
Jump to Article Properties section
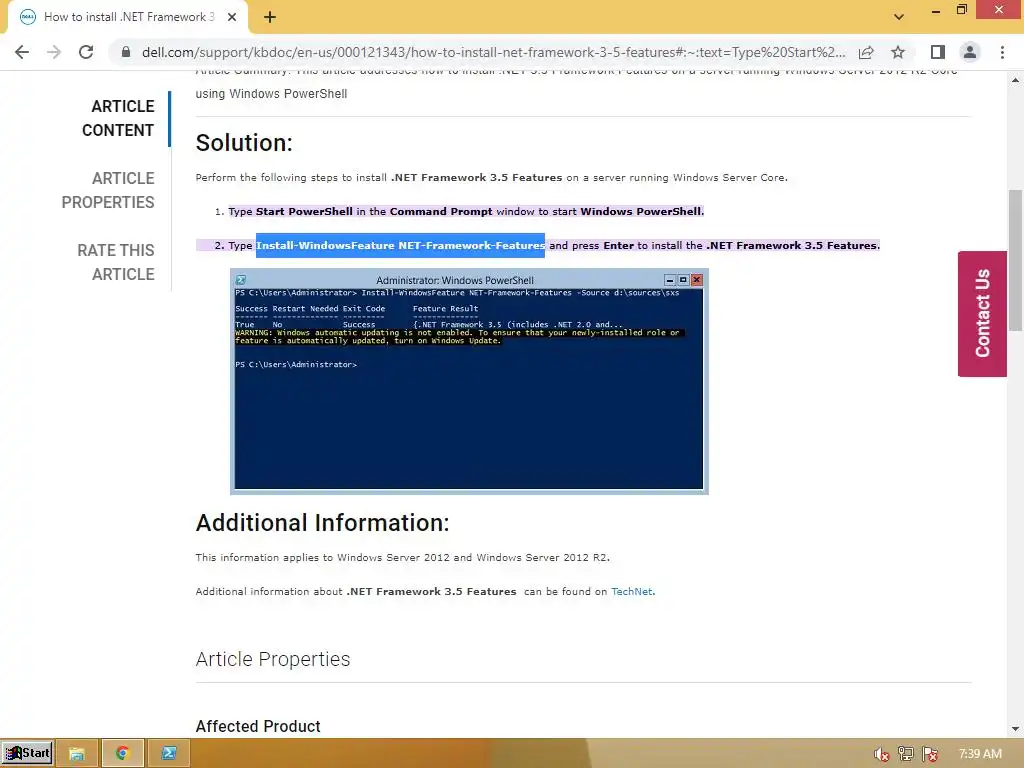pos(108,190)
